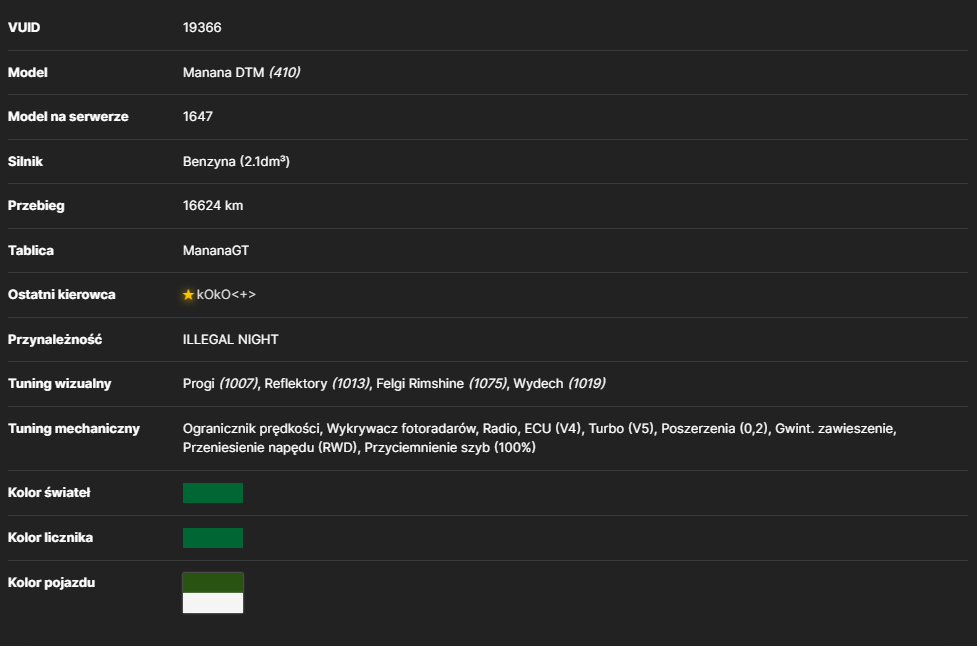The width and height of the screenshot is (977, 646).
Task: Click the Wykrywacz fotoradarów entry
Action: click(x=401, y=429)
